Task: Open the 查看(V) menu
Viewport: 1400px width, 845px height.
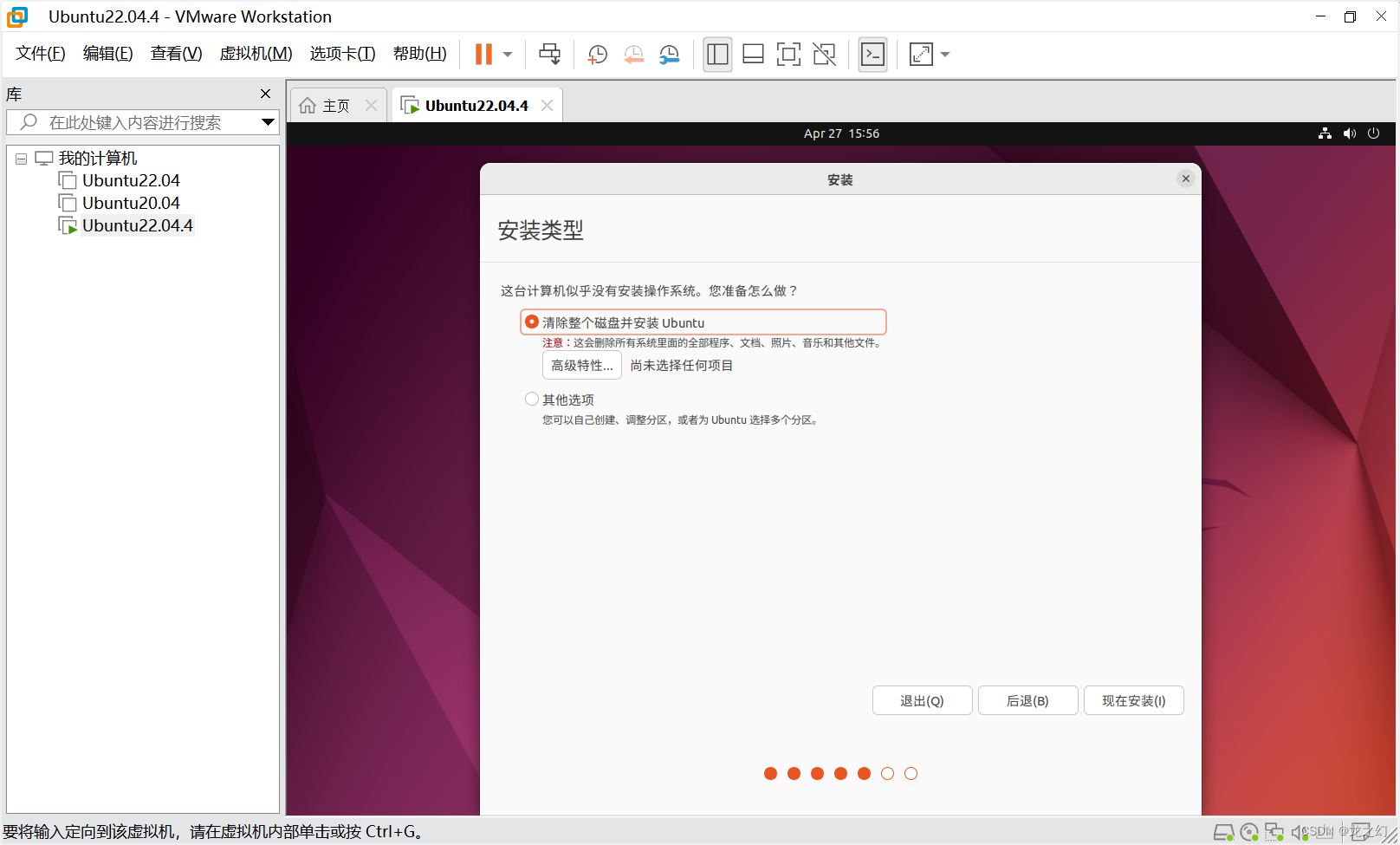Action: click(x=177, y=54)
